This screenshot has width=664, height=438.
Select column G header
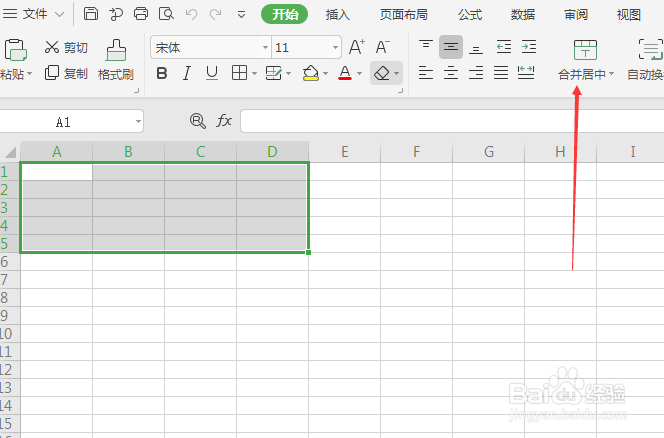pos(489,152)
